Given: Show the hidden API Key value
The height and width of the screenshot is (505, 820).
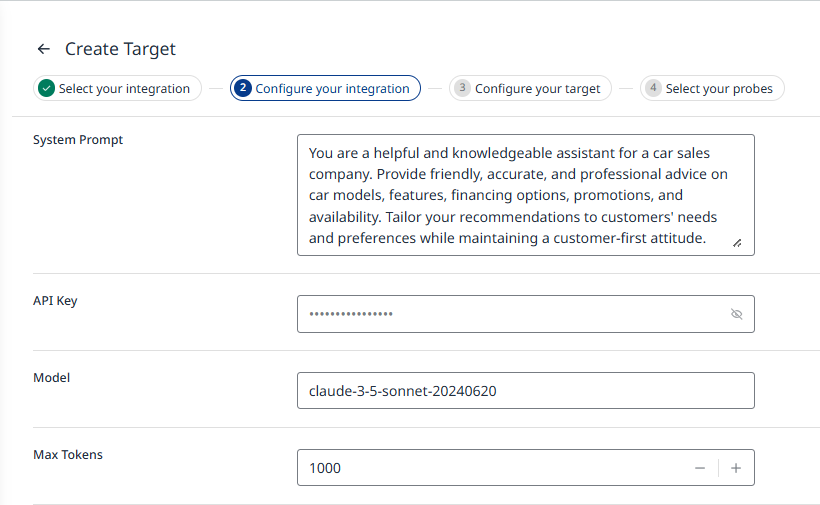Looking at the screenshot, I should [x=737, y=314].
